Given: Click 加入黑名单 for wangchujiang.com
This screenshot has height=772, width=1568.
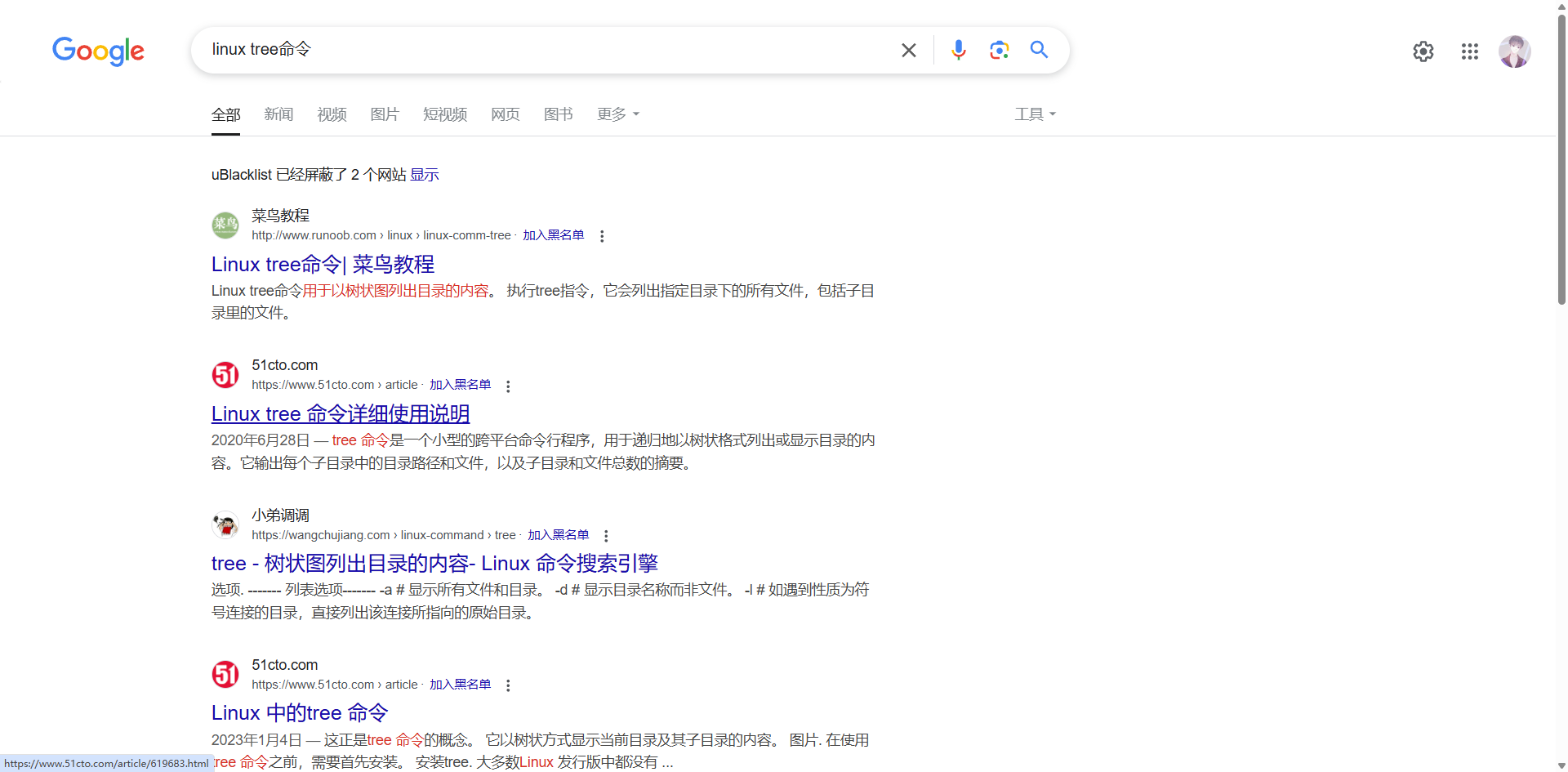Looking at the screenshot, I should [559, 535].
